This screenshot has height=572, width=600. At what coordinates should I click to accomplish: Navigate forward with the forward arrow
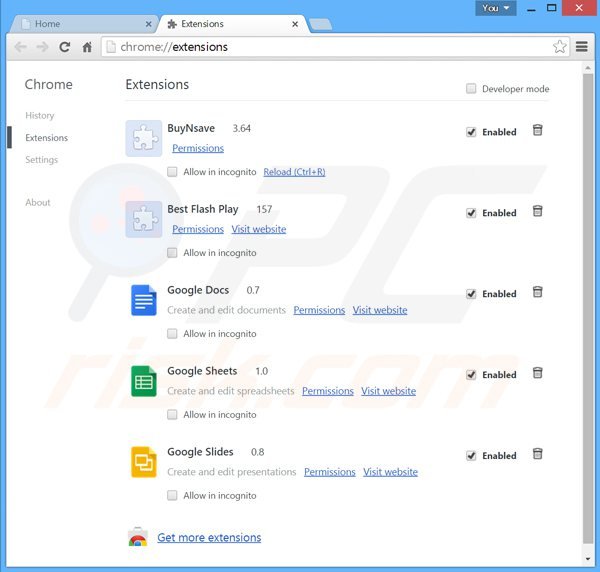click(x=42, y=47)
